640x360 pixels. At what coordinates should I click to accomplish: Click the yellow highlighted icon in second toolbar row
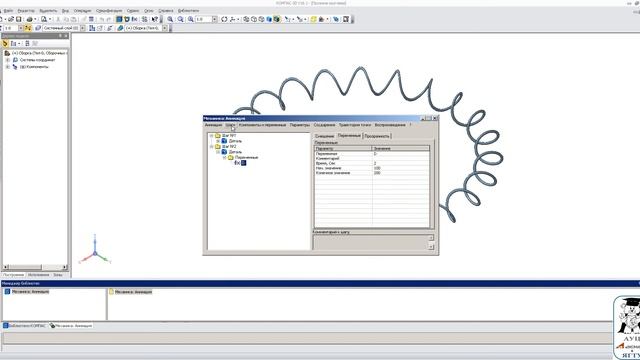point(28,28)
